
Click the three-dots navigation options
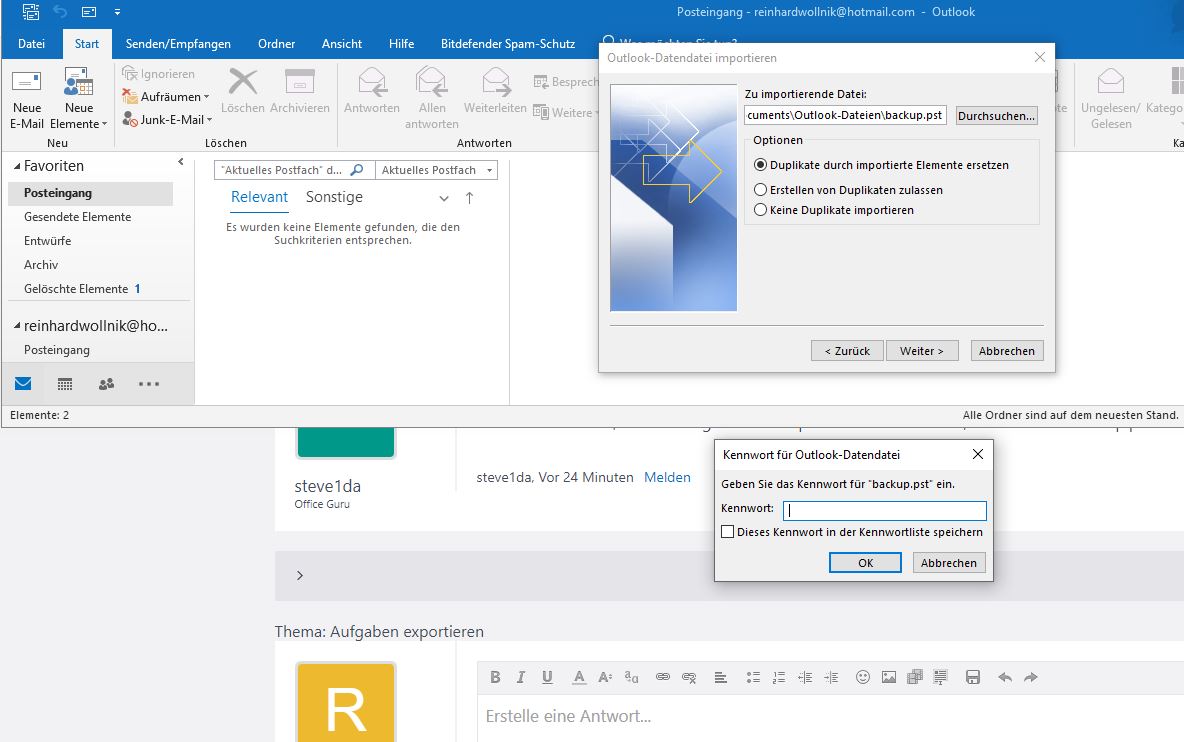tap(149, 384)
